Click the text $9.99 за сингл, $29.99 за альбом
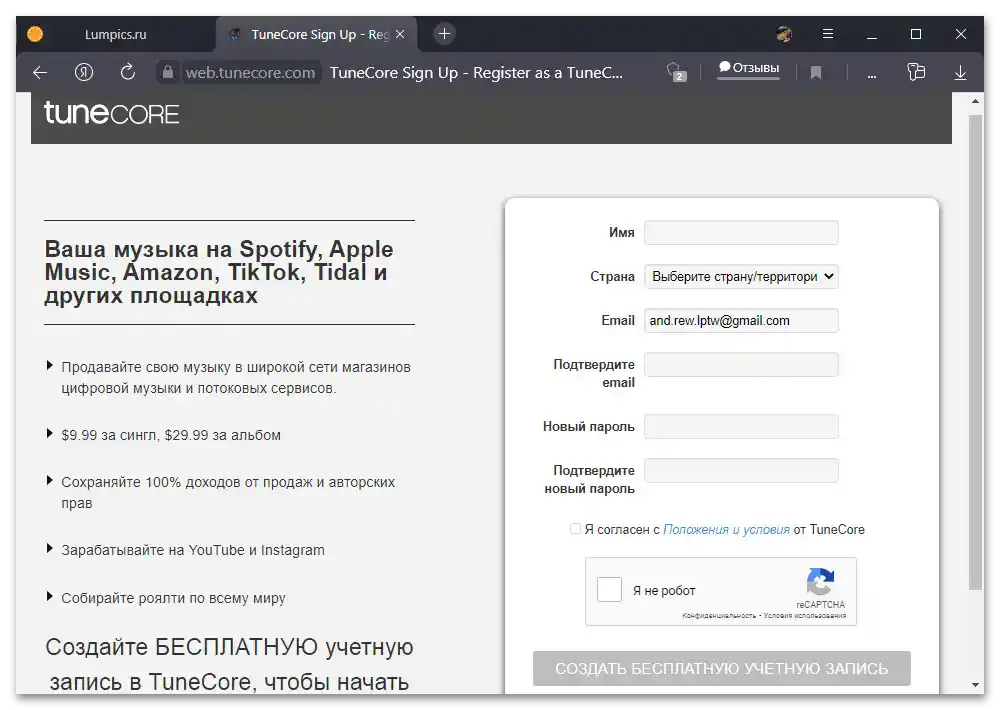 coord(171,435)
